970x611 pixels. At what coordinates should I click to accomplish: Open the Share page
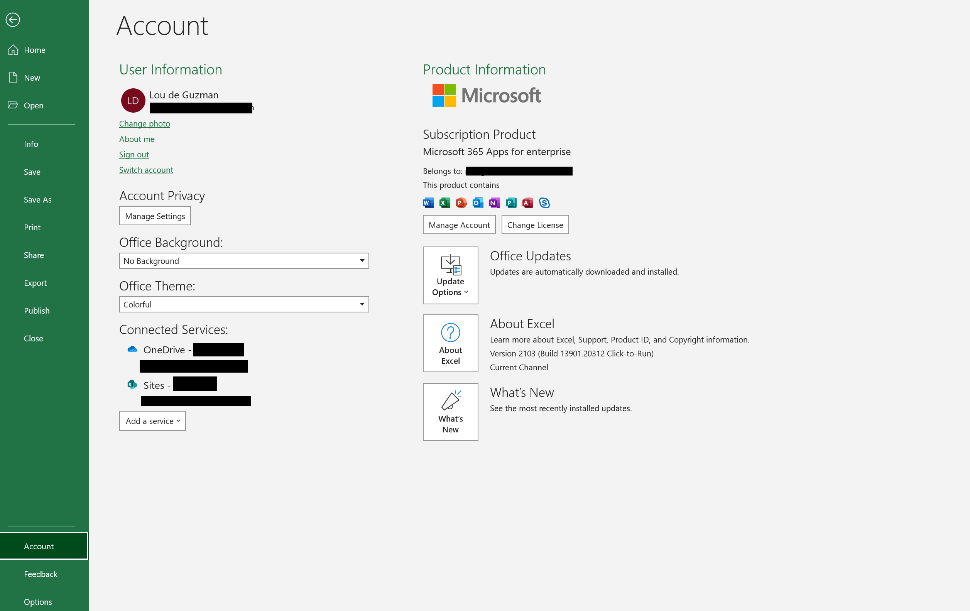point(34,255)
